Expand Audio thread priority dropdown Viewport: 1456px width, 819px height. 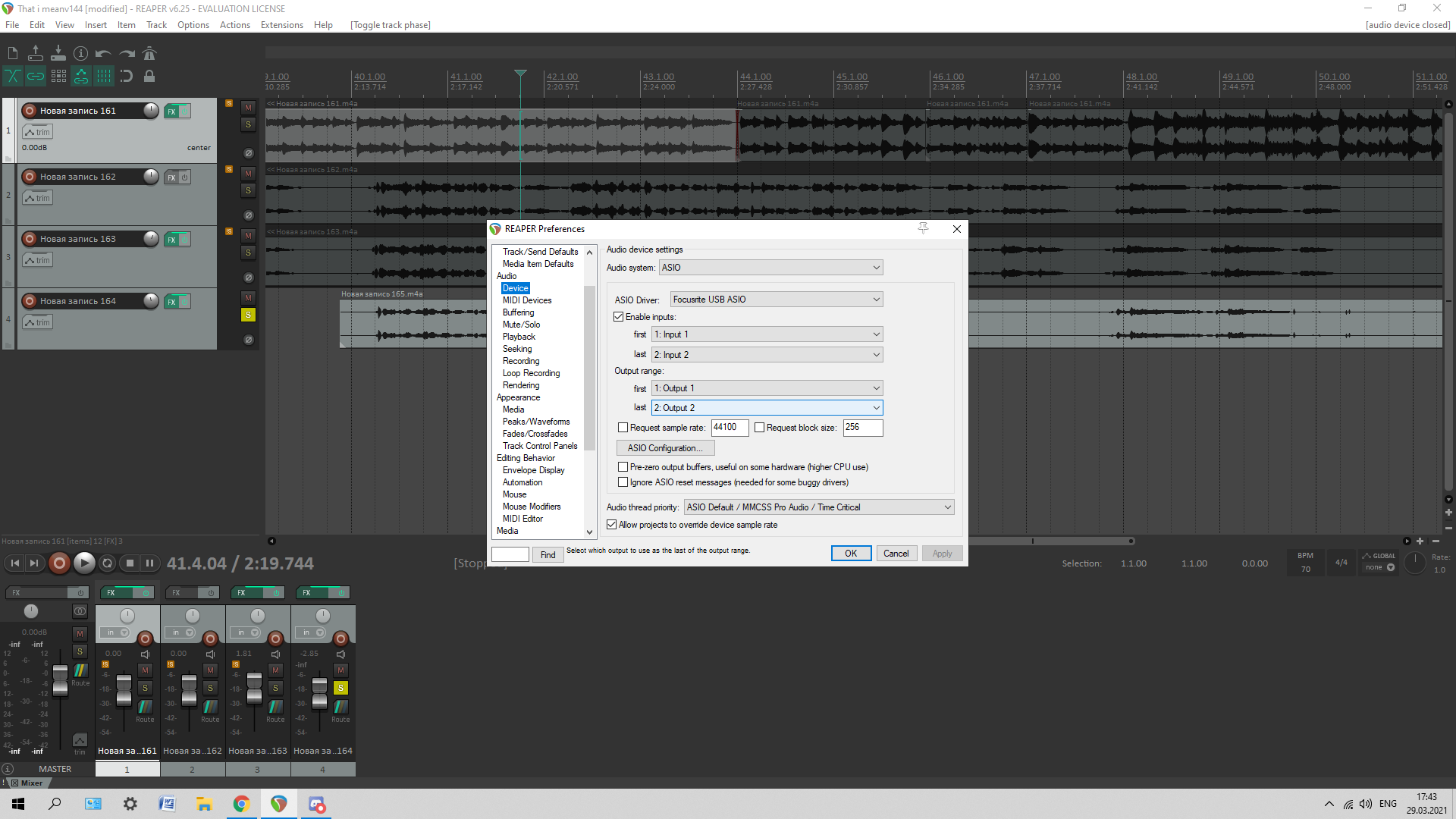tap(946, 507)
